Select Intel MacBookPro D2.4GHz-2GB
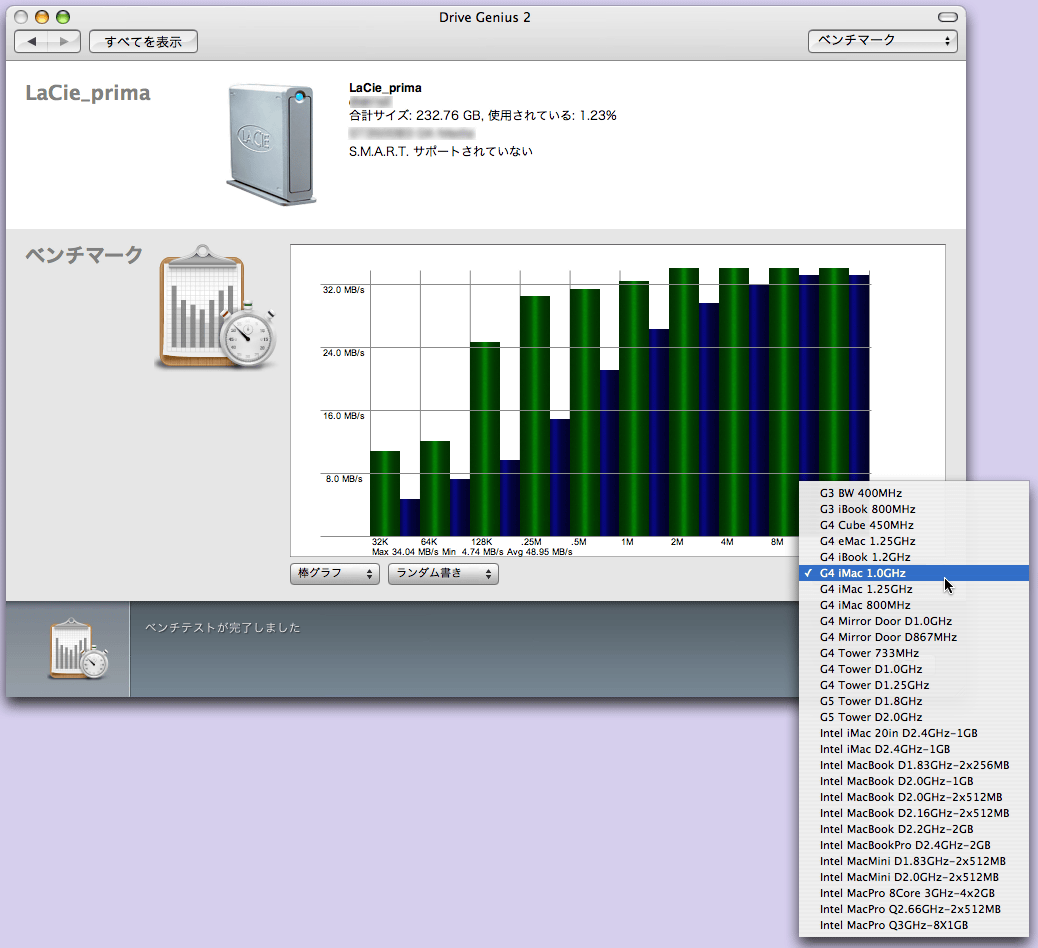 914,845
